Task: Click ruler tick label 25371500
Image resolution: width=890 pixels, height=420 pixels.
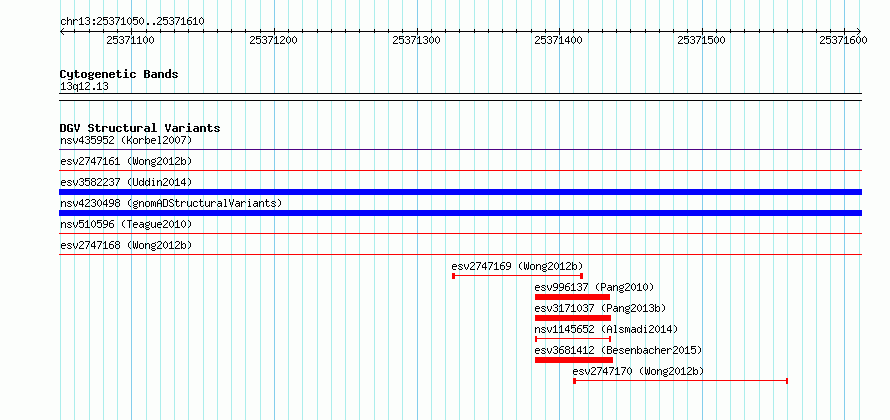Action: 702,40
